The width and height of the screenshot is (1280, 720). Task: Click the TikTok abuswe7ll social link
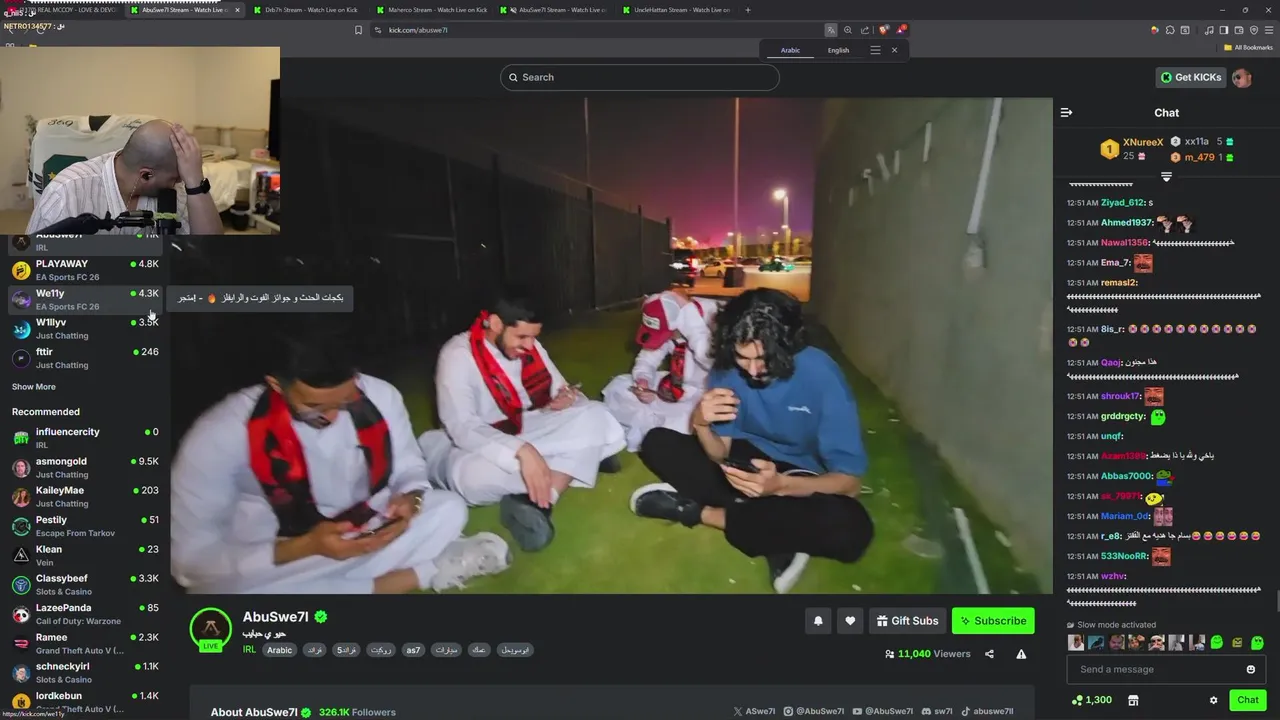[987, 712]
